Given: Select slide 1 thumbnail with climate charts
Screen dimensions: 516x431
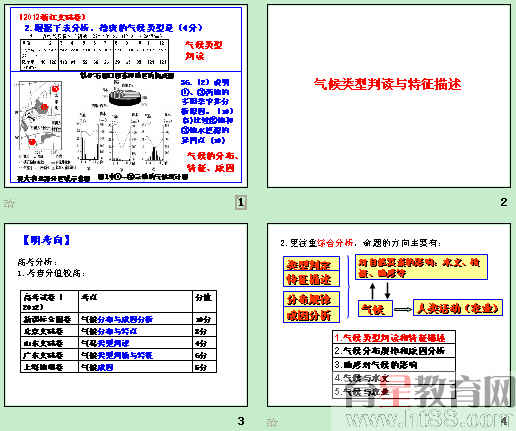Looking at the screenshot, I should 126,96.
